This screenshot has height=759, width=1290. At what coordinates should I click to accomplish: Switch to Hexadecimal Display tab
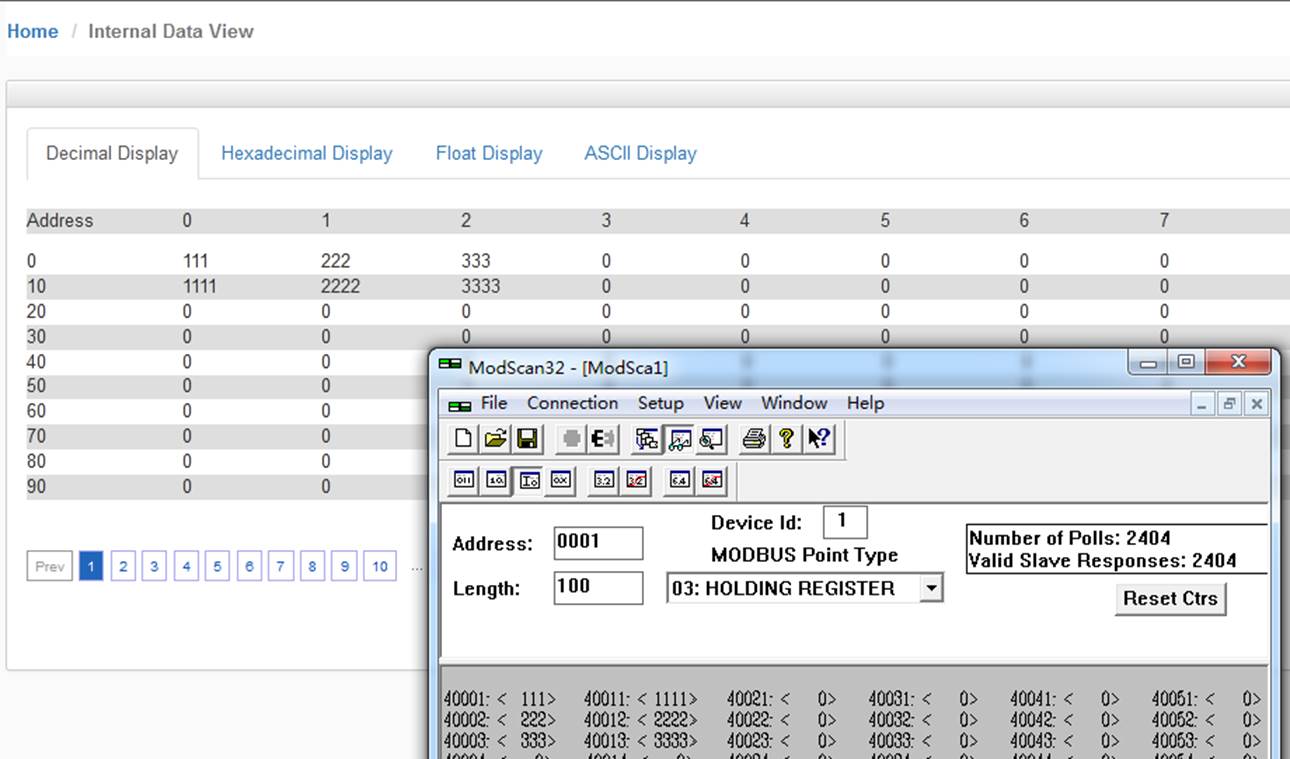coord(307,153)
